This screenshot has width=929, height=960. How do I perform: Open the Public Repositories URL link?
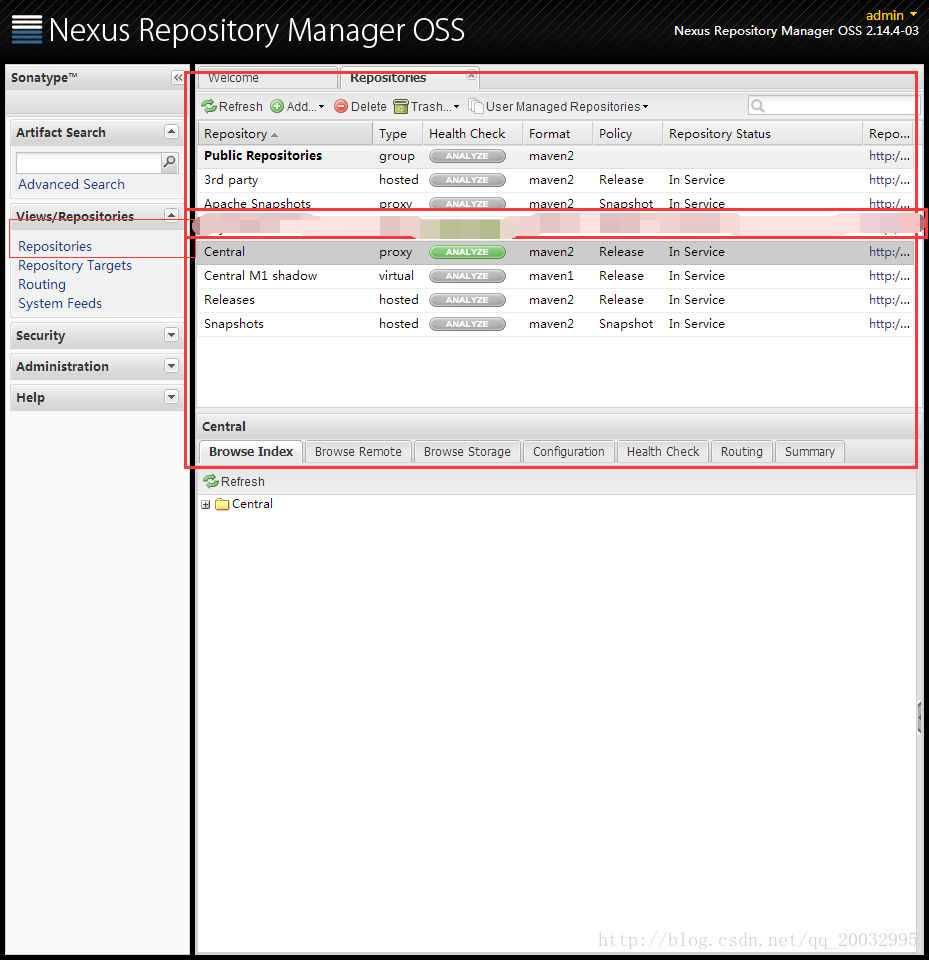(x=889, y=156)
